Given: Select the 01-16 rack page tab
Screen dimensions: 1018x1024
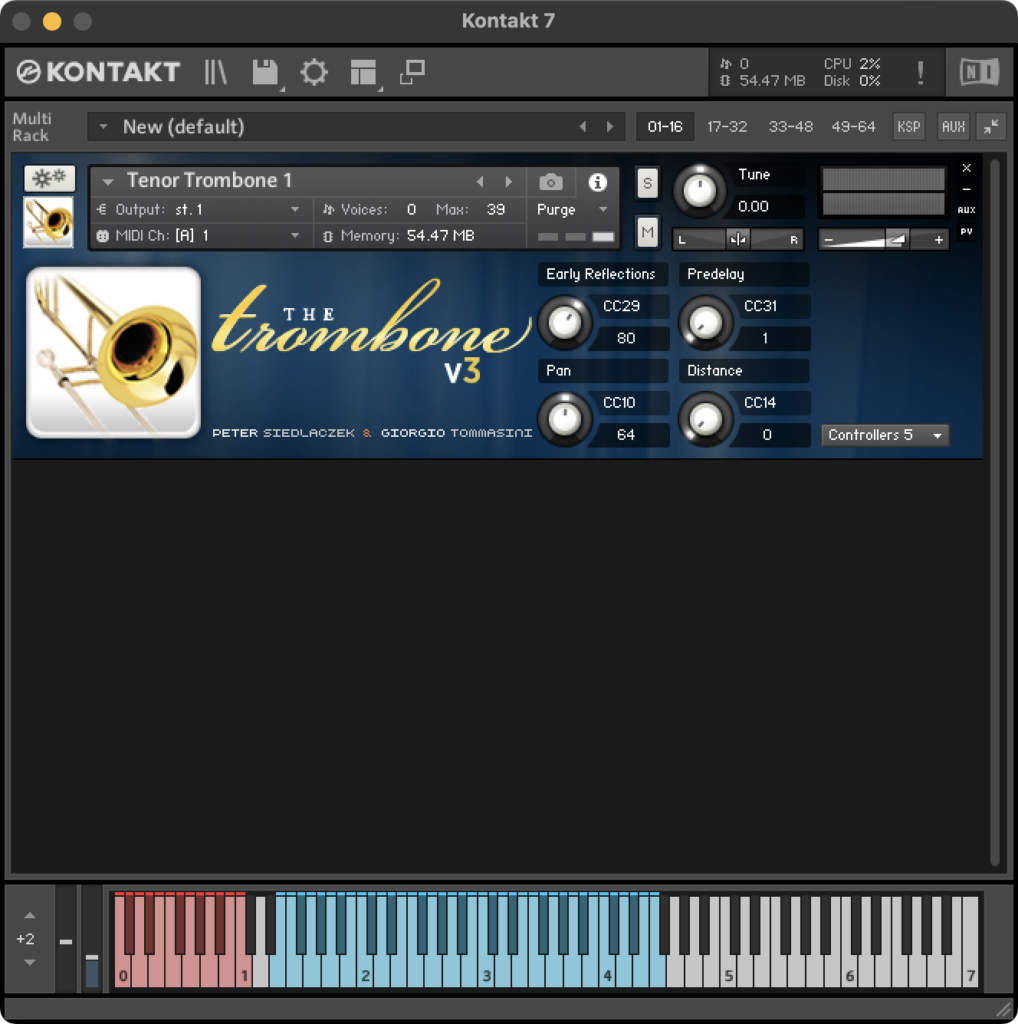Looking at the screenshot, I should click(665, 127).
